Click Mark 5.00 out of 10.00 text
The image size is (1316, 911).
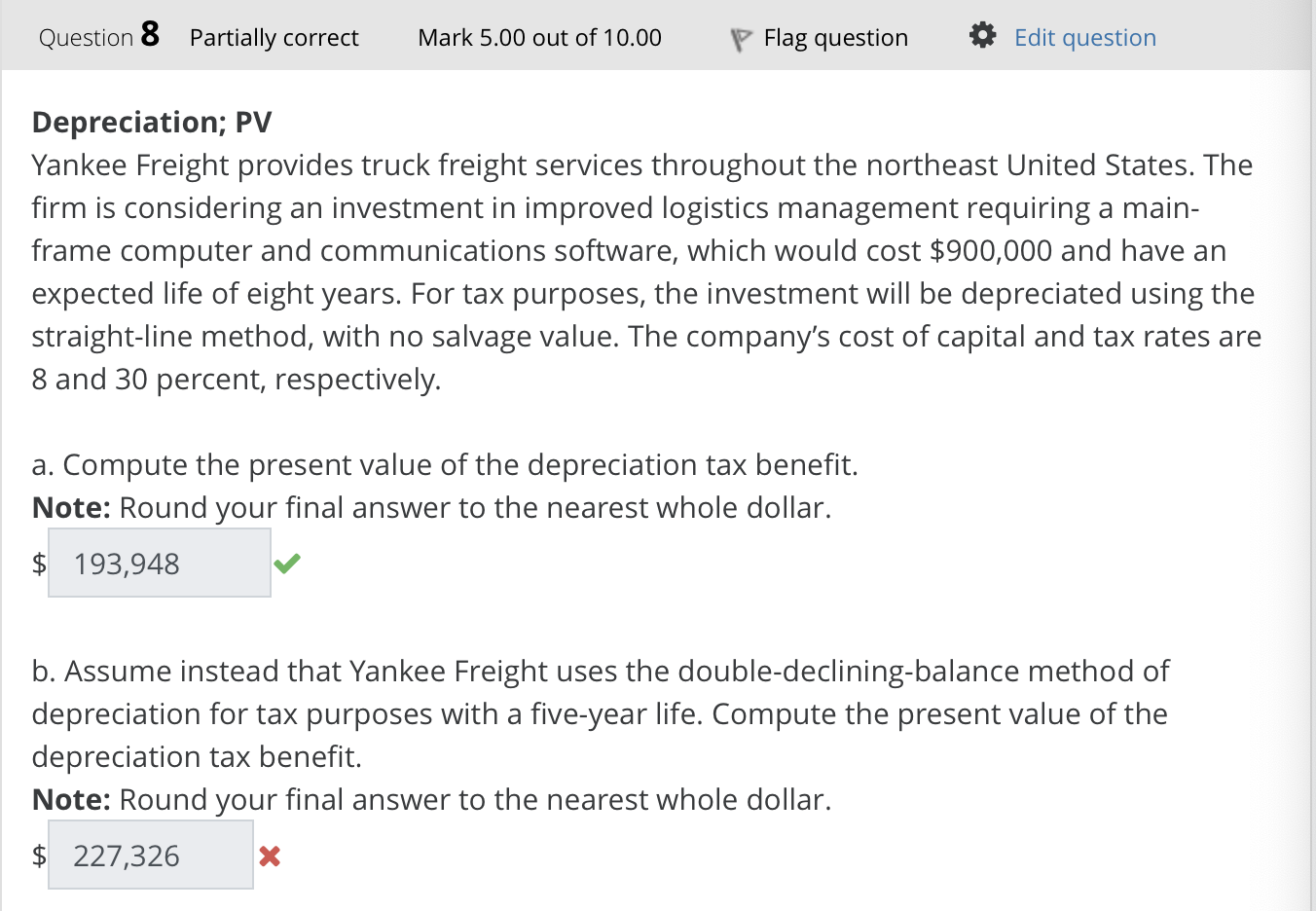(539, 38)
